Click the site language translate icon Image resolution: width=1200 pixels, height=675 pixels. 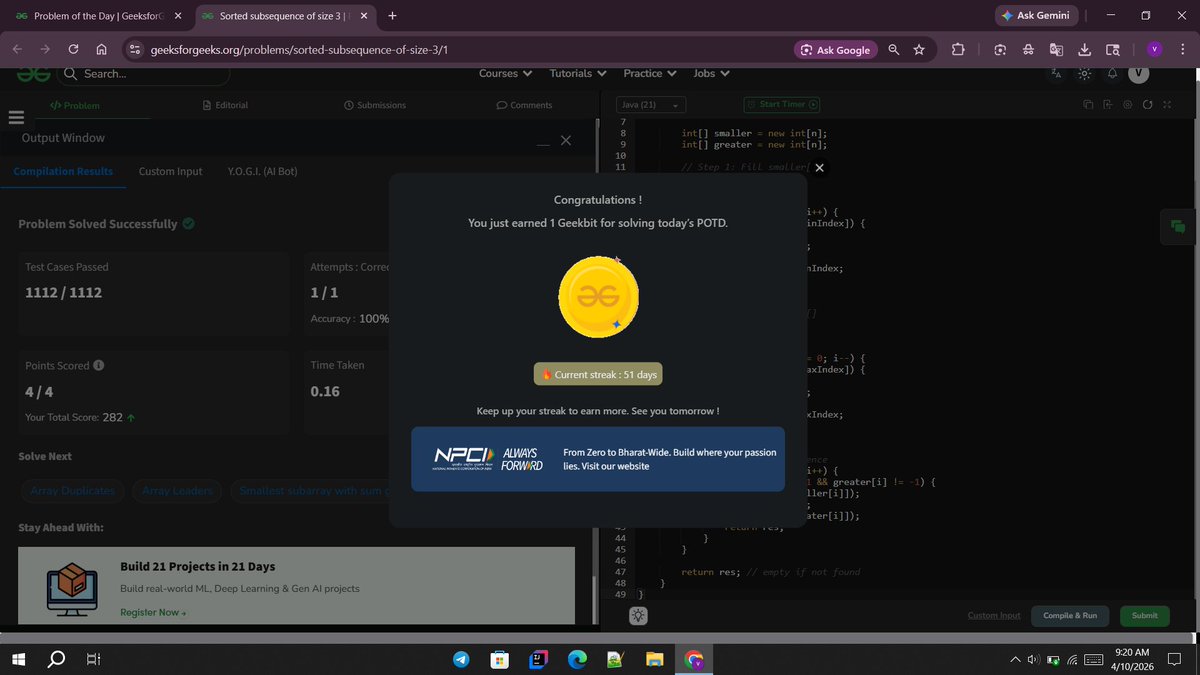pyautogui.click(x=1056, y=74)
